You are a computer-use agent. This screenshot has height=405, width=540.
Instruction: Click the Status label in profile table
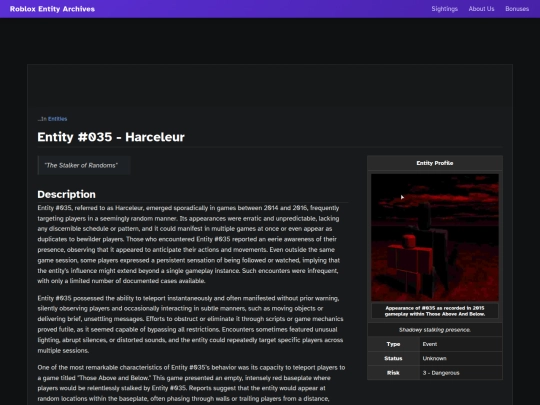tap(393, 359)
